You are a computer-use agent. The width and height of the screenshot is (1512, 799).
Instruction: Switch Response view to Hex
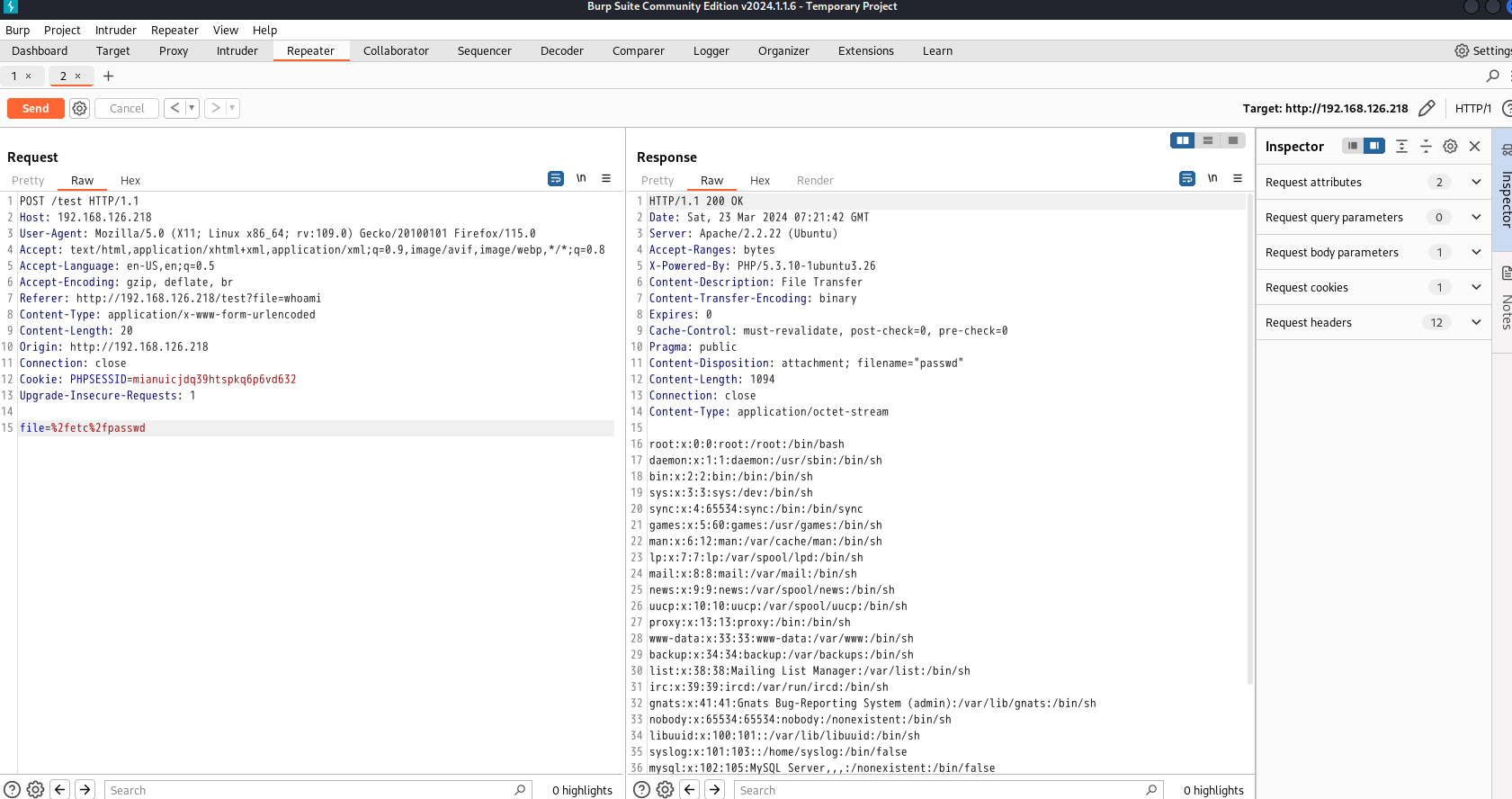tap(760, 180)
